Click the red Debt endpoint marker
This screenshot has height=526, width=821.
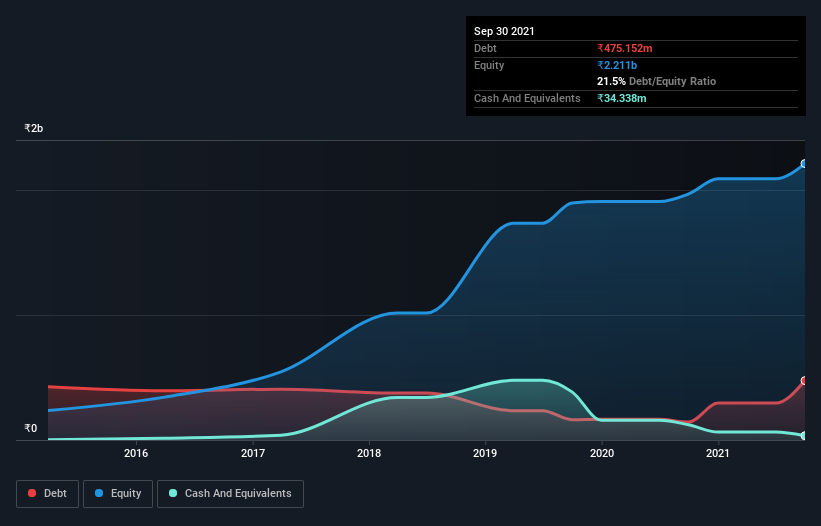(804, 380)
